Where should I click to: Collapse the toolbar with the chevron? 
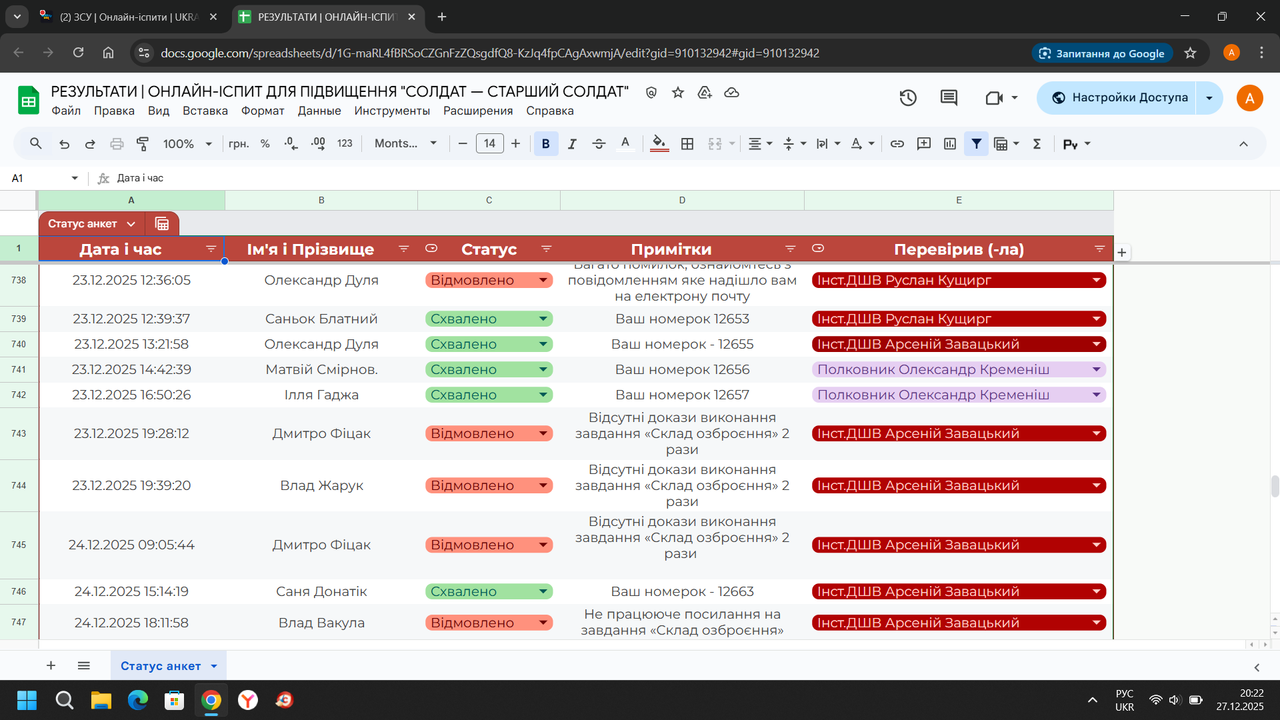click(x=1244, y=144)
